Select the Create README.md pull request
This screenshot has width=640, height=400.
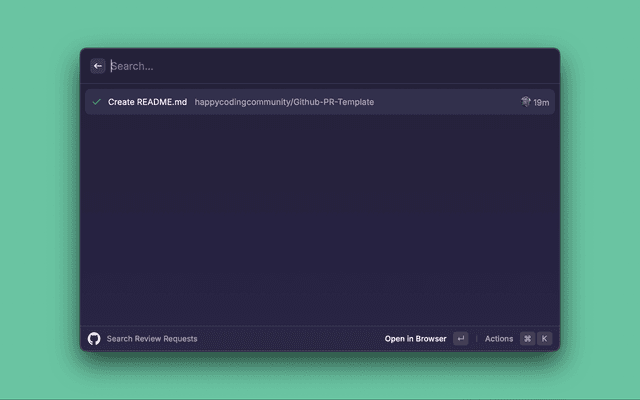[x=147, y=102]
